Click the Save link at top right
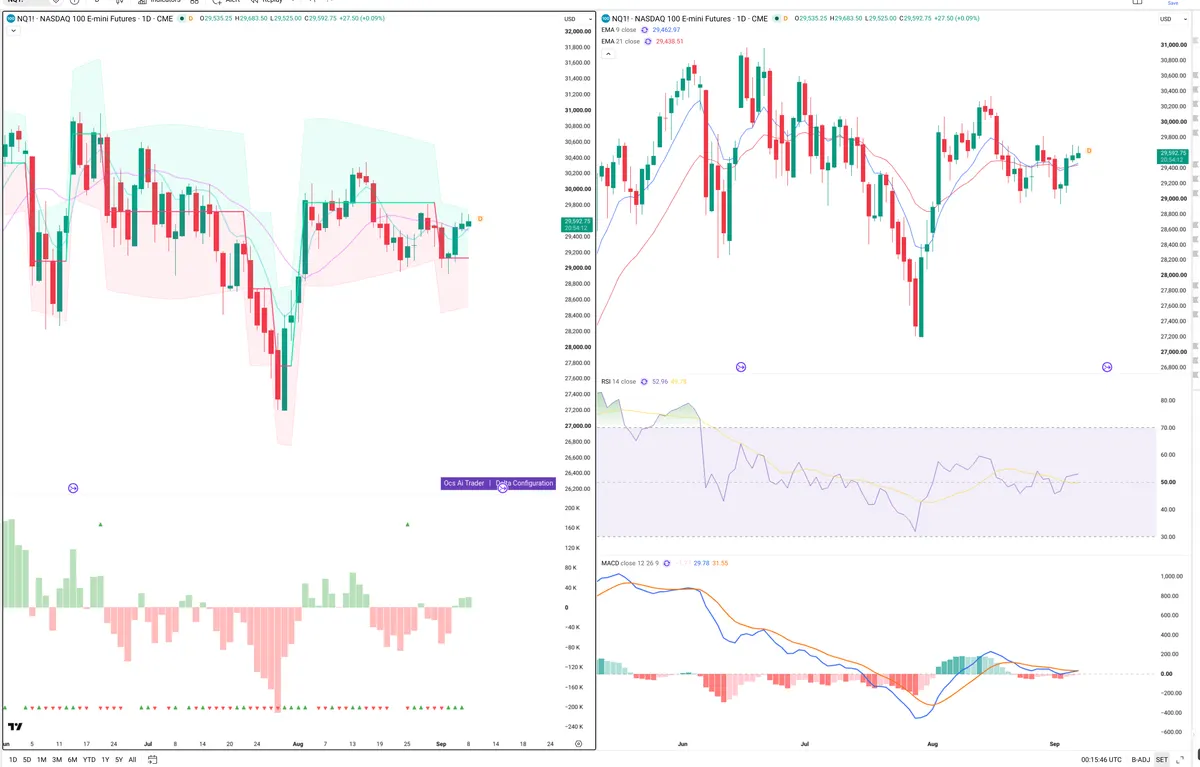The height and width of the screenshot is (767, 1200). tap(1173, 3)
